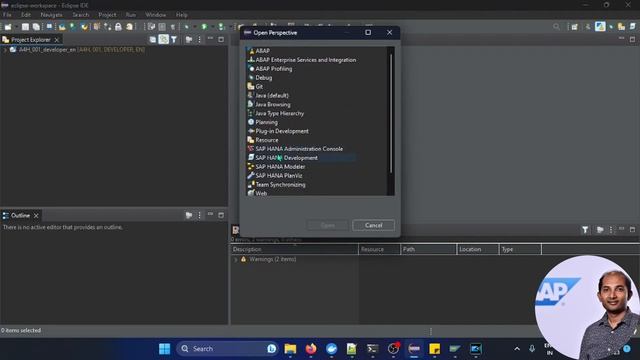640x360 pixels.
Task: Open Problems View Menu dots
Action: pos(611,230)
